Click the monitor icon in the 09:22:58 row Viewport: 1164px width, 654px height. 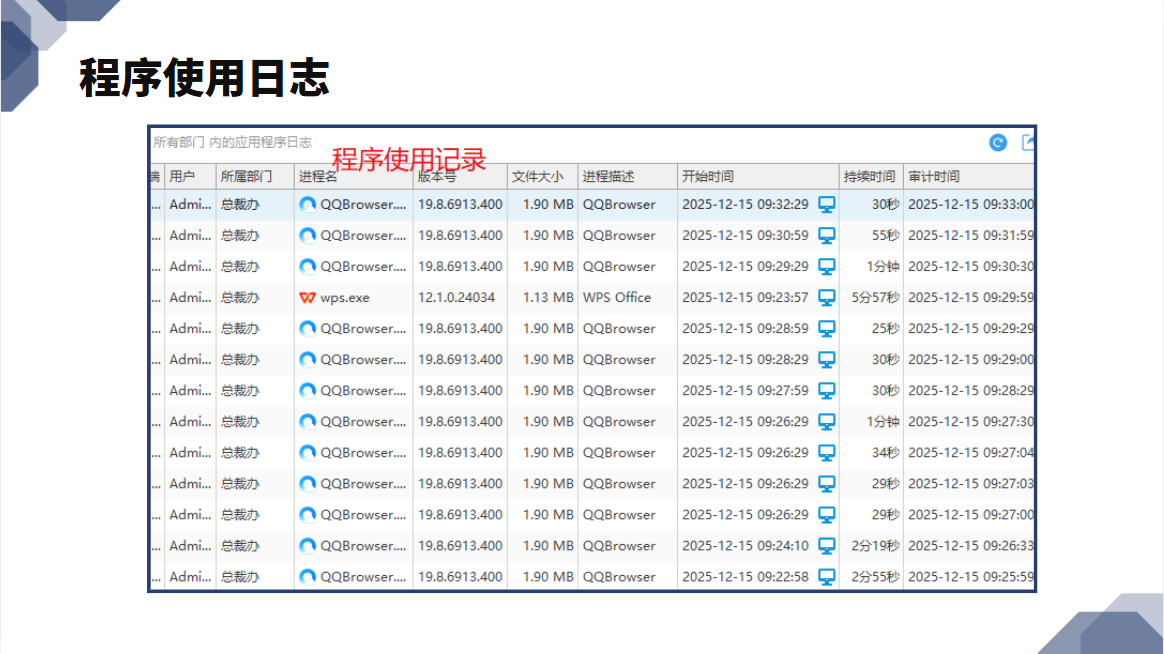click(x=826, y=577)
